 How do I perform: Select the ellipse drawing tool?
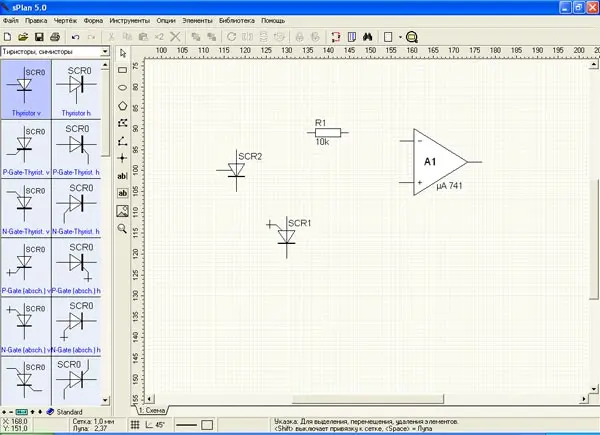point(122,87)
